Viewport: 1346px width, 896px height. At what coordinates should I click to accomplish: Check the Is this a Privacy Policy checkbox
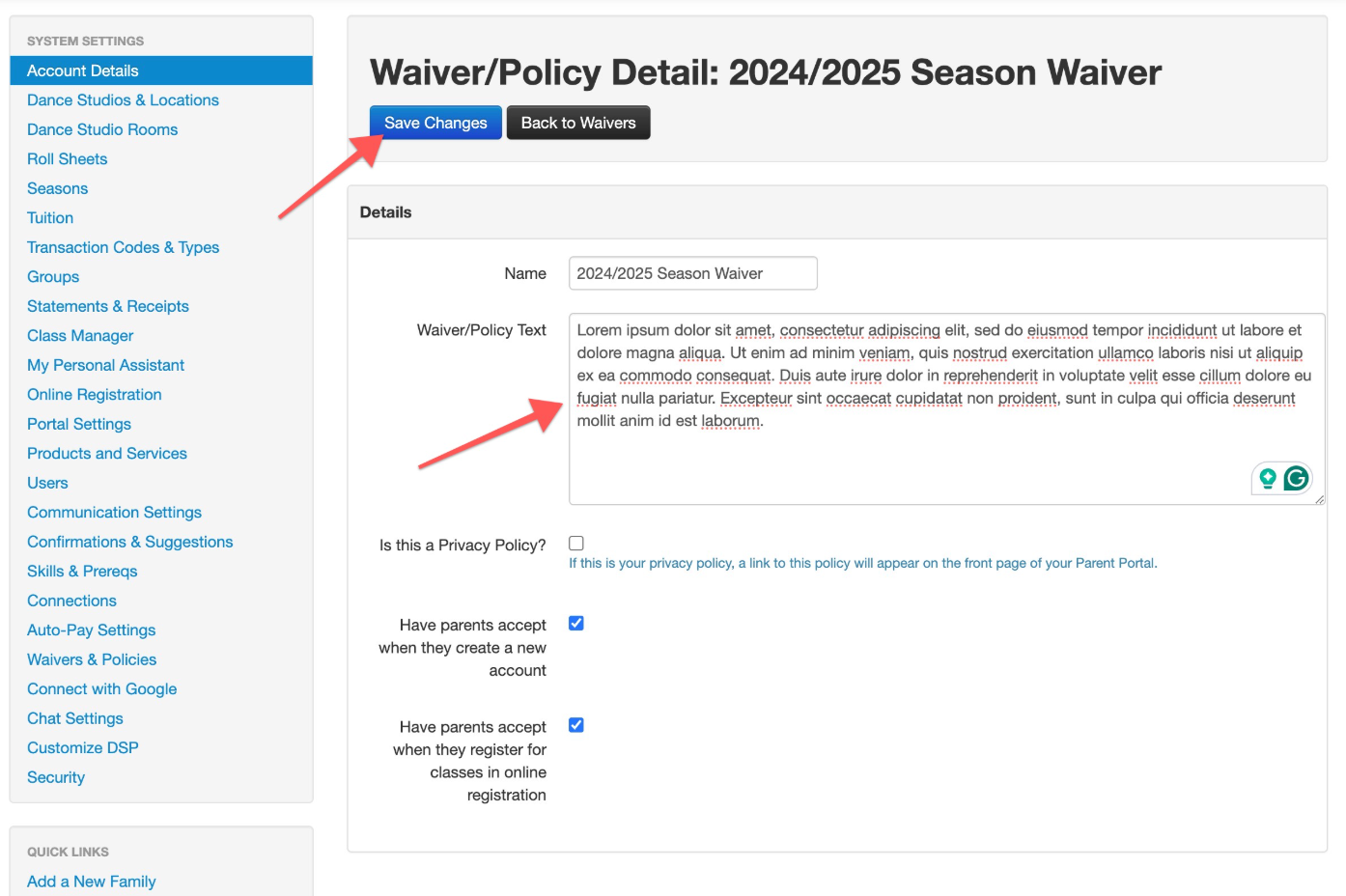[576, 544]
